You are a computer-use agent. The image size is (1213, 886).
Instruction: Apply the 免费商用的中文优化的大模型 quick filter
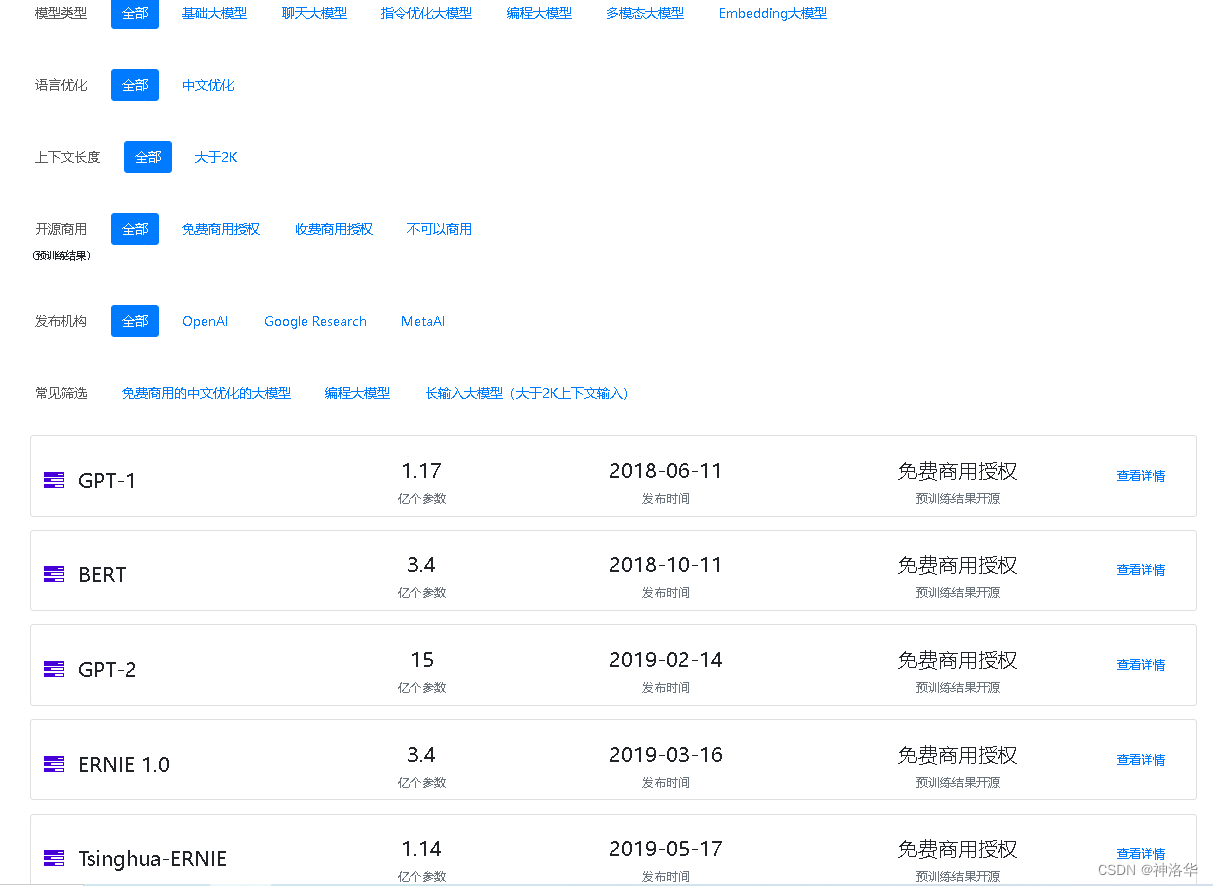(206, 394)
